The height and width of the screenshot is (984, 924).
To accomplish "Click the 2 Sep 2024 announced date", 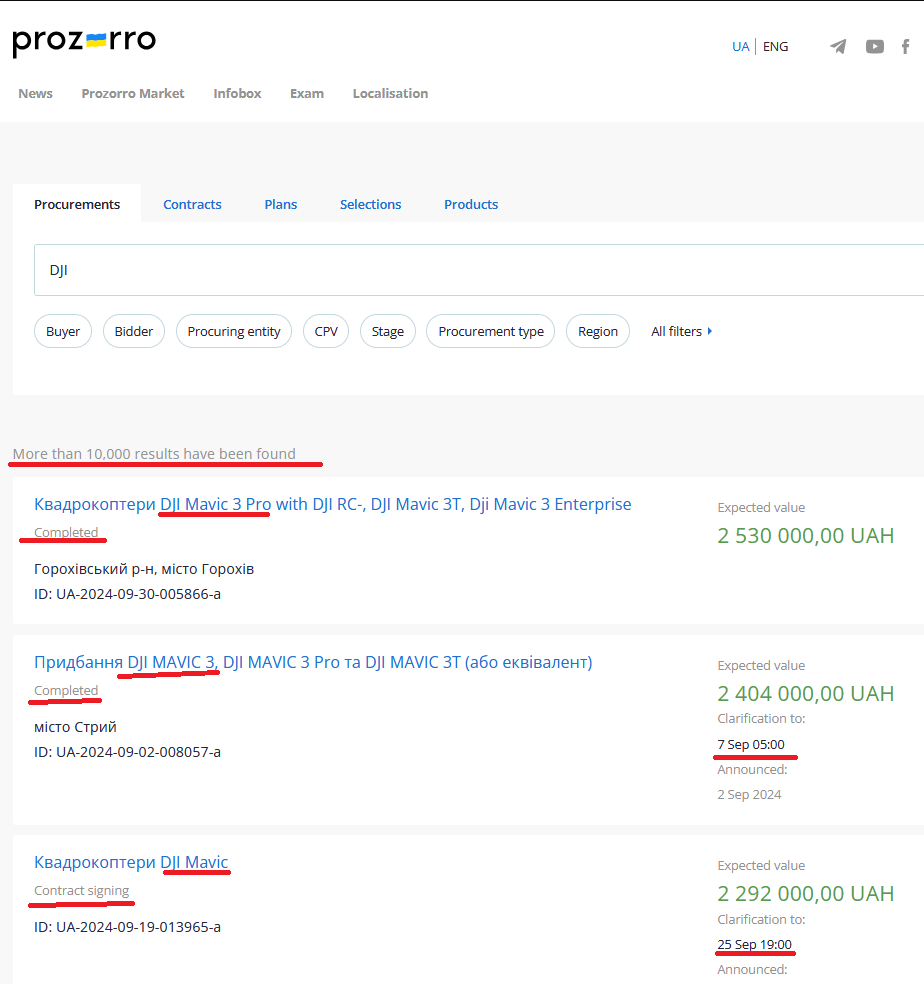I will 749,794.
